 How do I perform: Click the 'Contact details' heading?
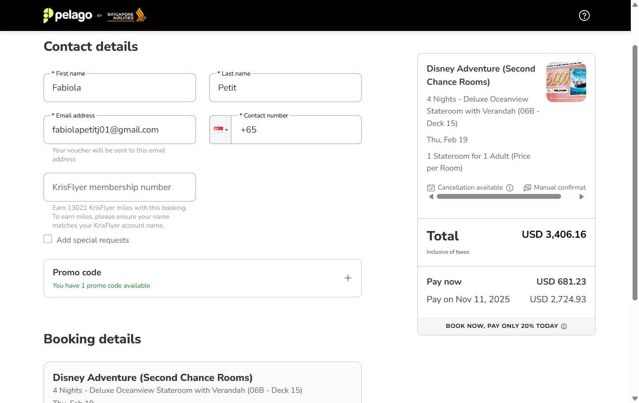click(90, 46)
